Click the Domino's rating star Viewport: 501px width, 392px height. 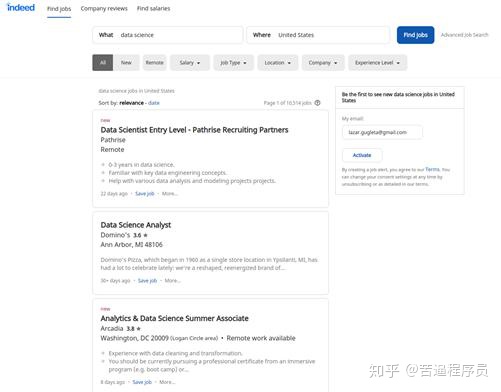coord(145,235)
